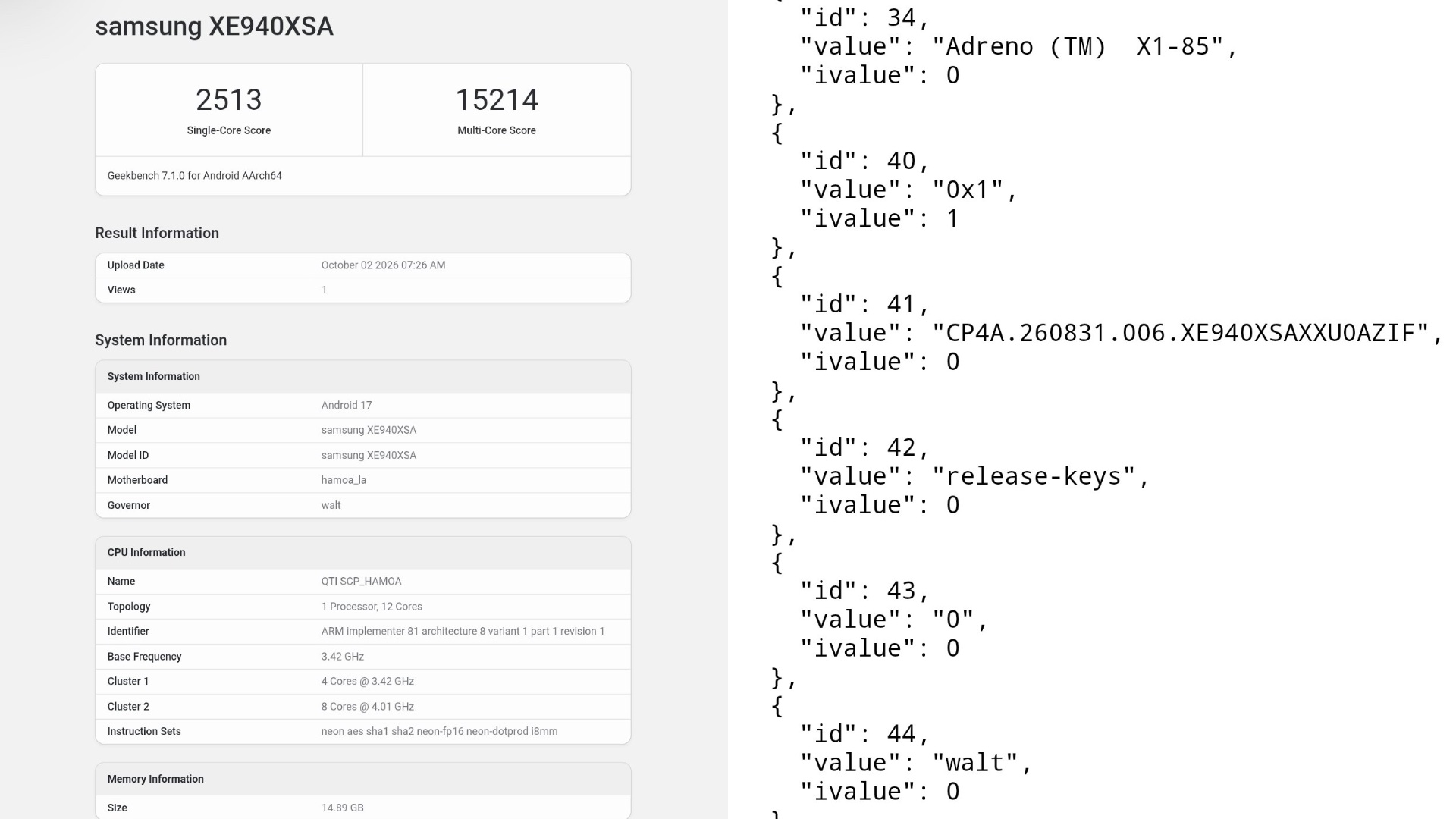Select the JSON value "walt" under id 44
This screenshot has width=1456, height=819.
tap(974, 763)
